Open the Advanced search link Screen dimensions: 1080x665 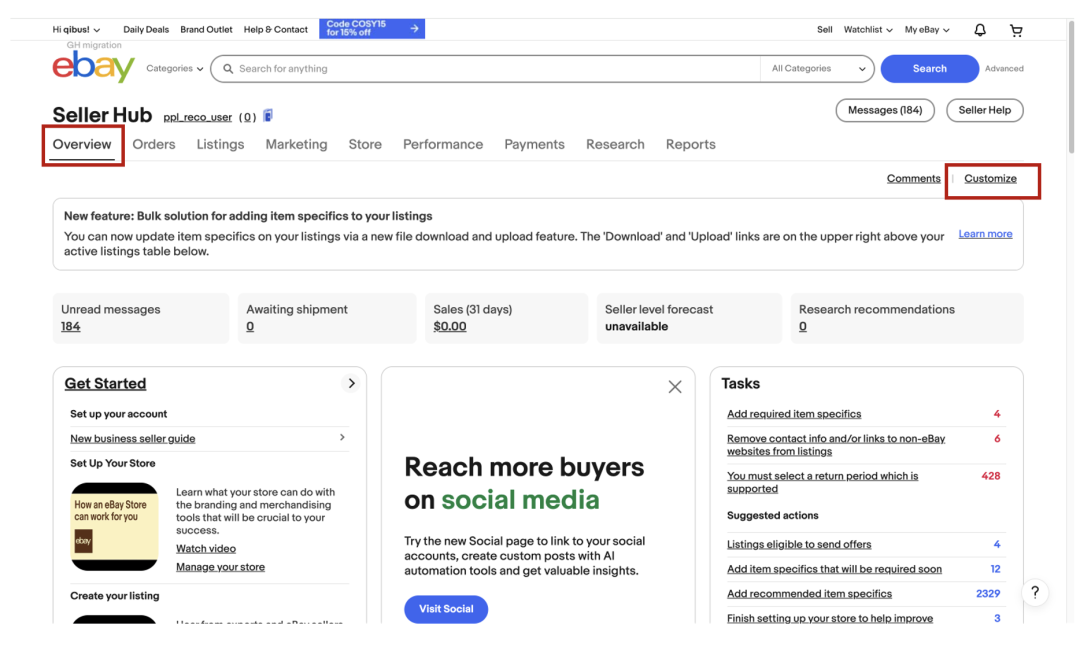[1004, 68]
